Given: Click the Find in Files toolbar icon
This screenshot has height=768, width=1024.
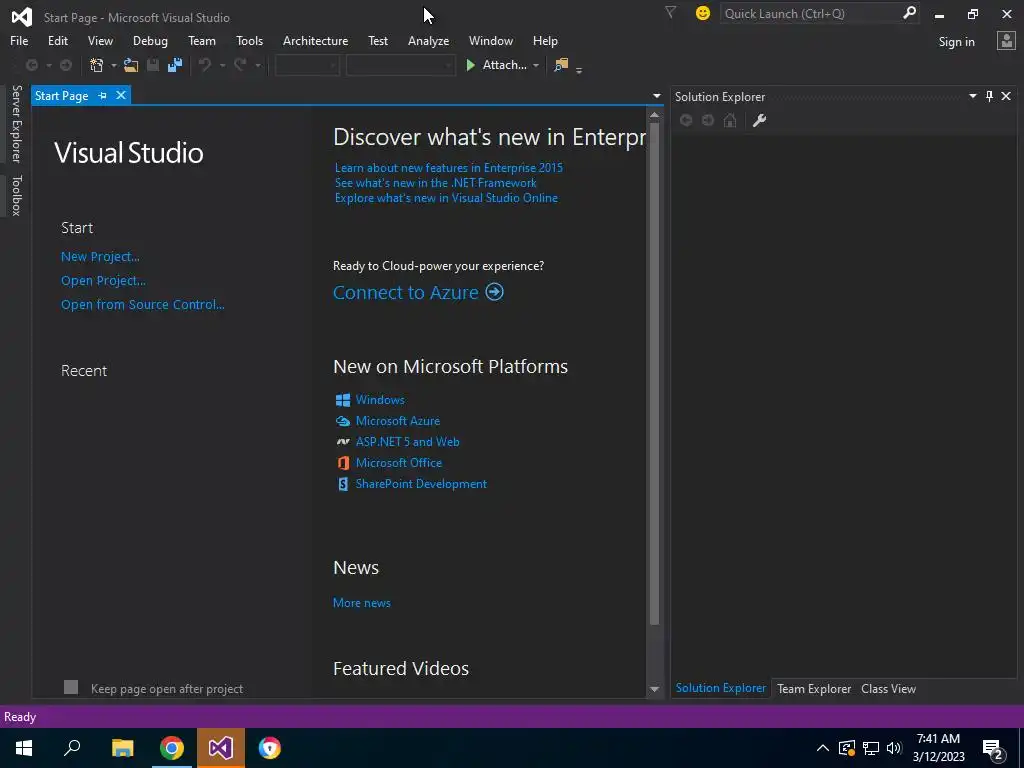Looking at the screenshot, I should tap(561, 65).
